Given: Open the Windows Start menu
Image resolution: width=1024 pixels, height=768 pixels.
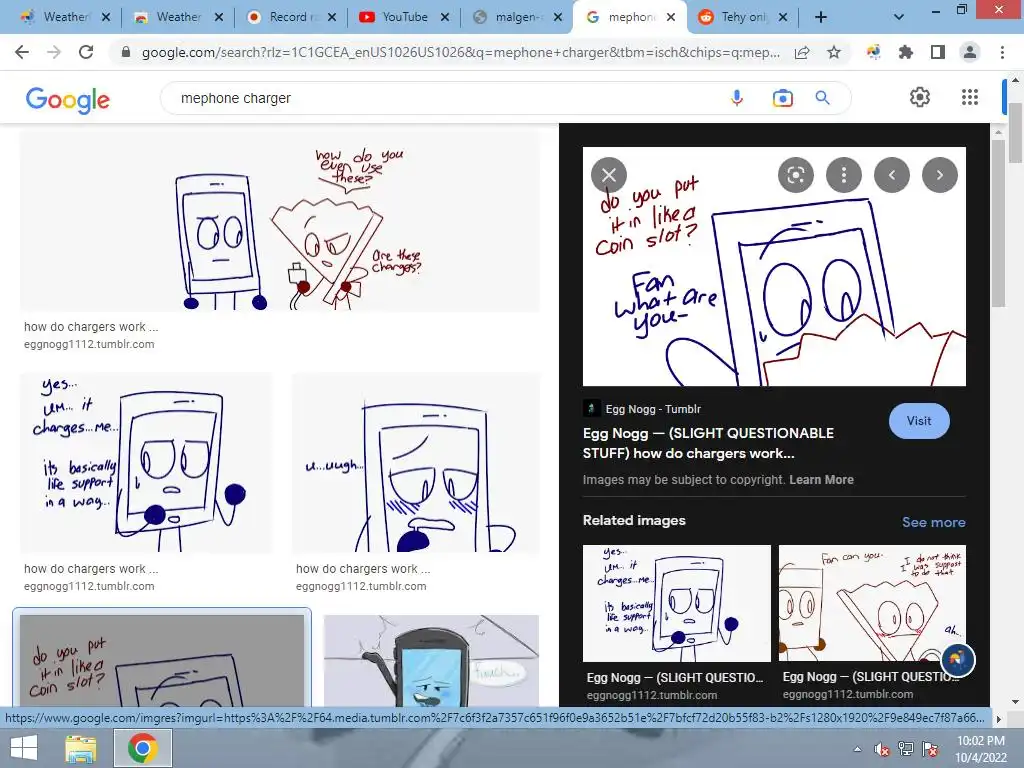Looking at the screenshot, I should click(24, 748).
